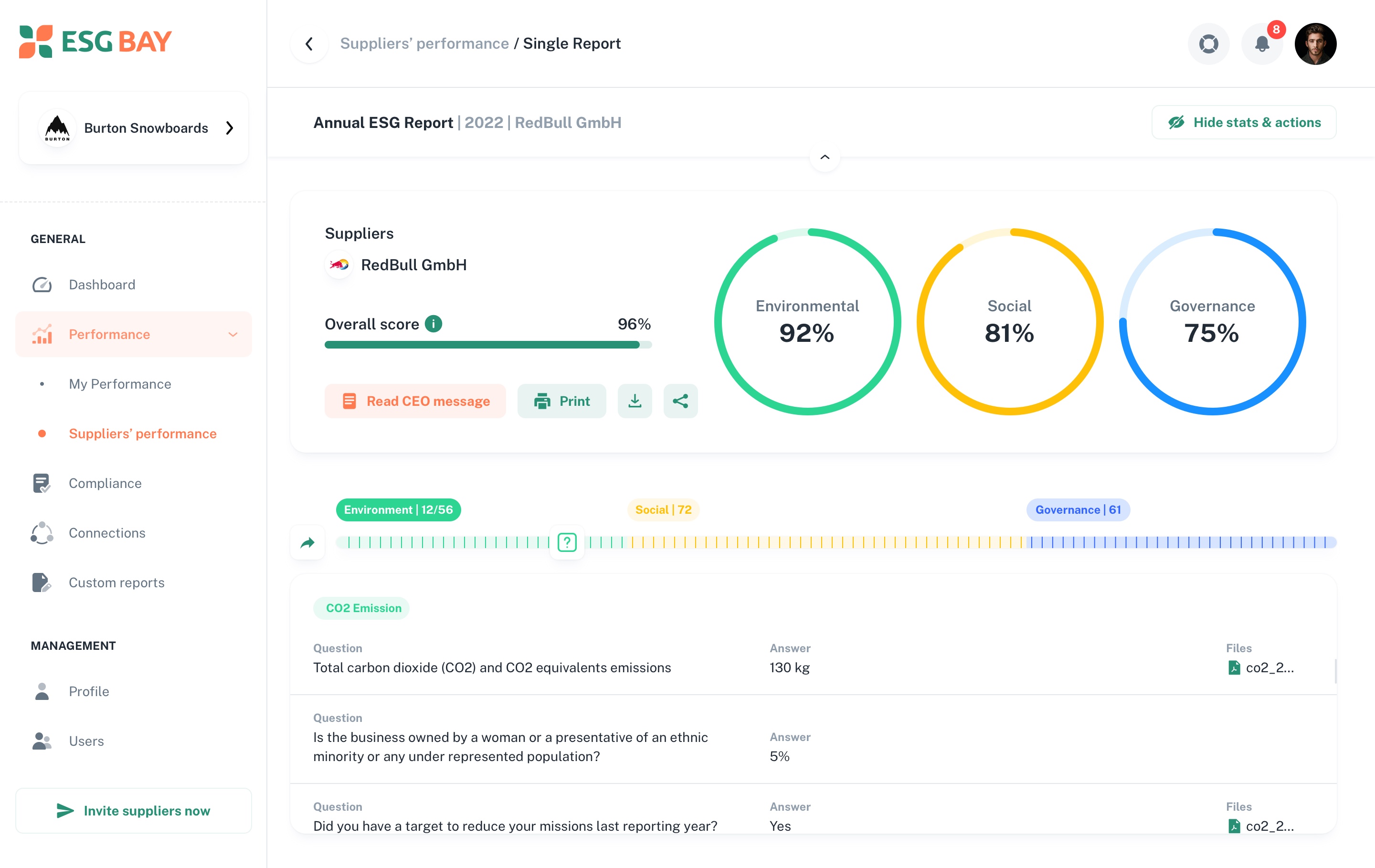Click the 130 kg answer value
Viewport: 1375px width, 868px height.
tap(790, 667)
